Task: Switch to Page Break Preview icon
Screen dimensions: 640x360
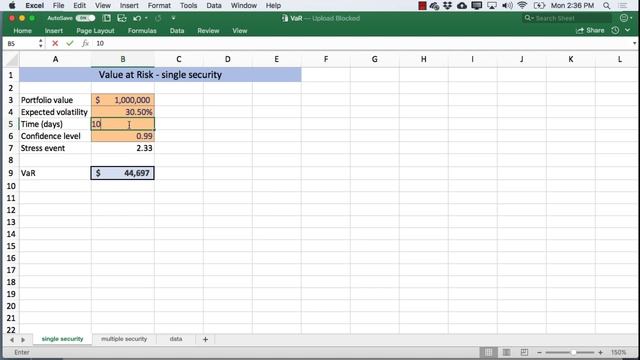Action: (x=524, y=352)
